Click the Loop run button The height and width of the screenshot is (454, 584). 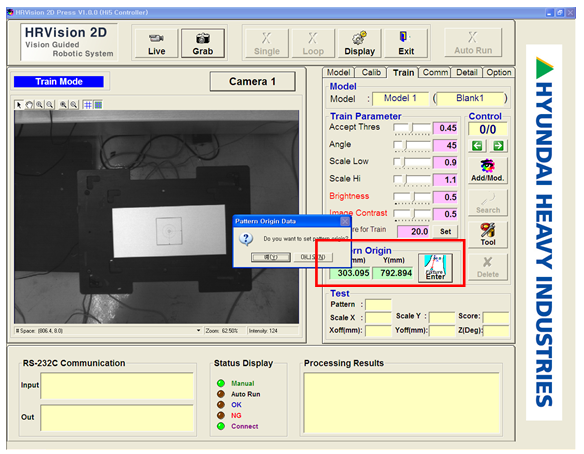(313, 44)
